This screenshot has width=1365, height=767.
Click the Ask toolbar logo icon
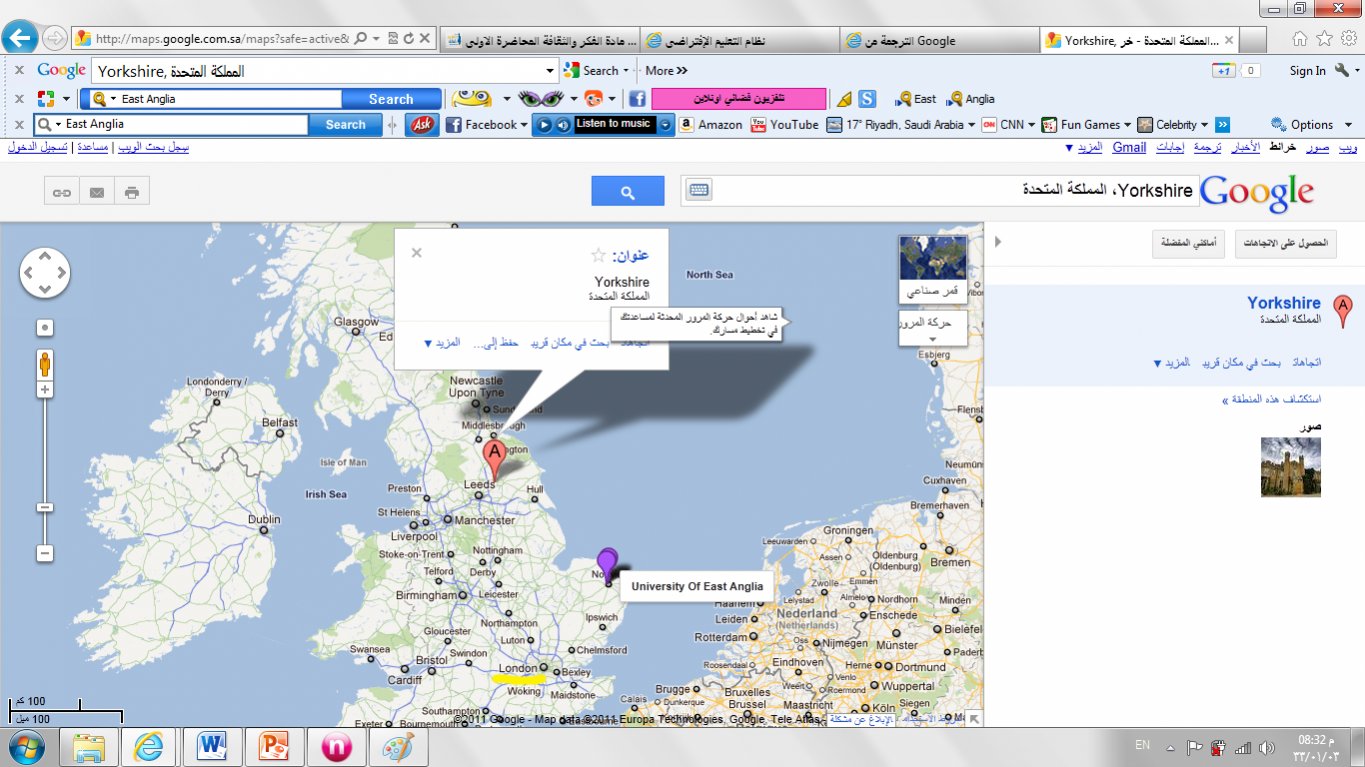click(423, 125)
